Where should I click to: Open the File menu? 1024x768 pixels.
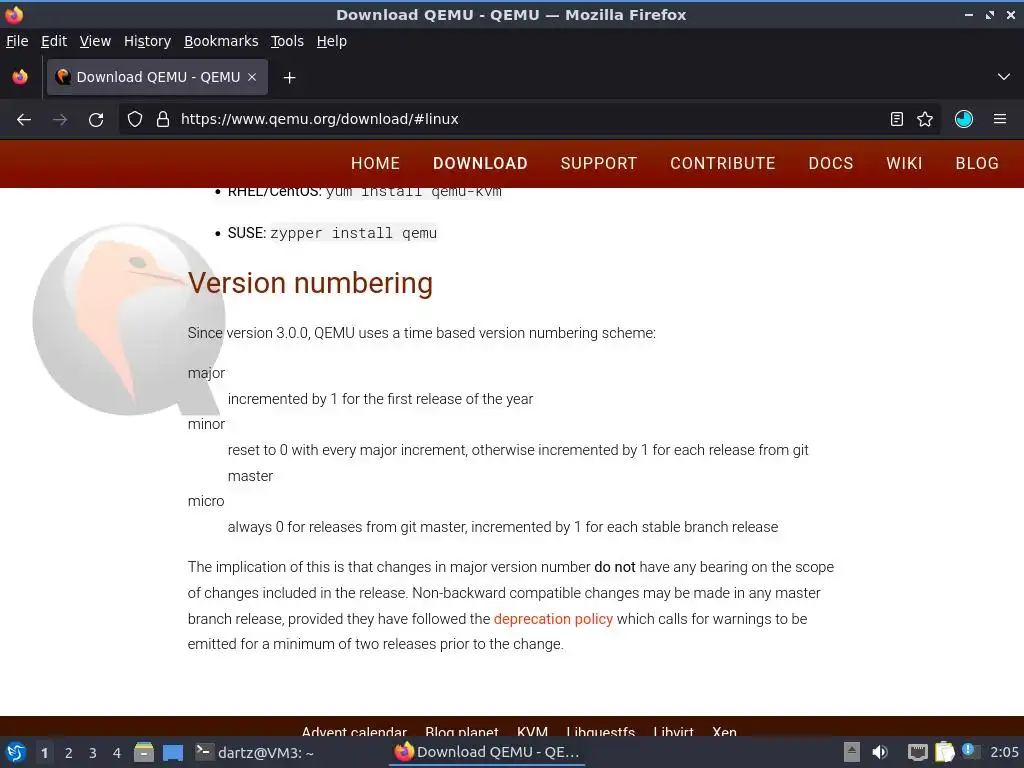click(x=17, y=41)
